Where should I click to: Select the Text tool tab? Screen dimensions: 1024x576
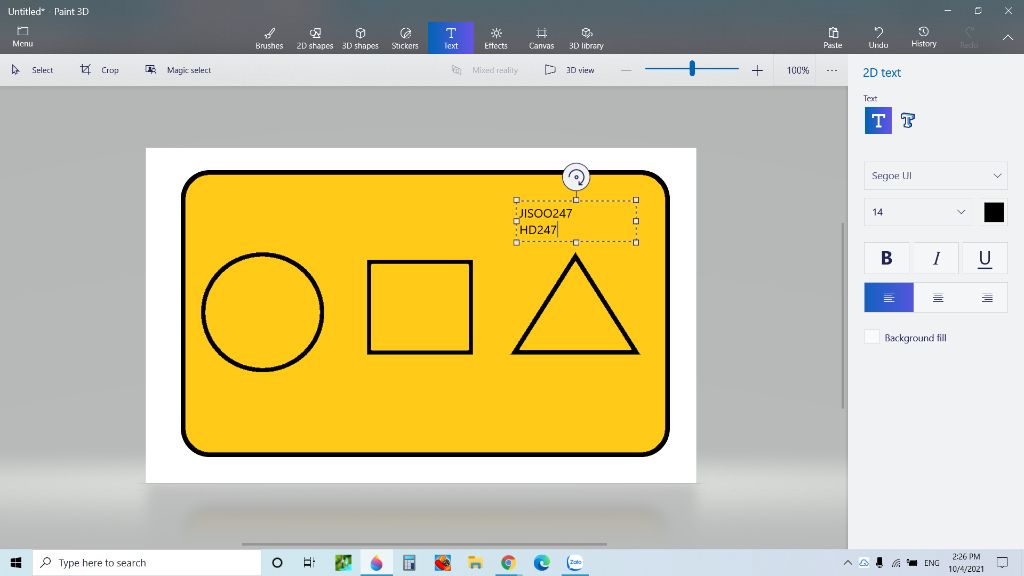tap(451, 38)
